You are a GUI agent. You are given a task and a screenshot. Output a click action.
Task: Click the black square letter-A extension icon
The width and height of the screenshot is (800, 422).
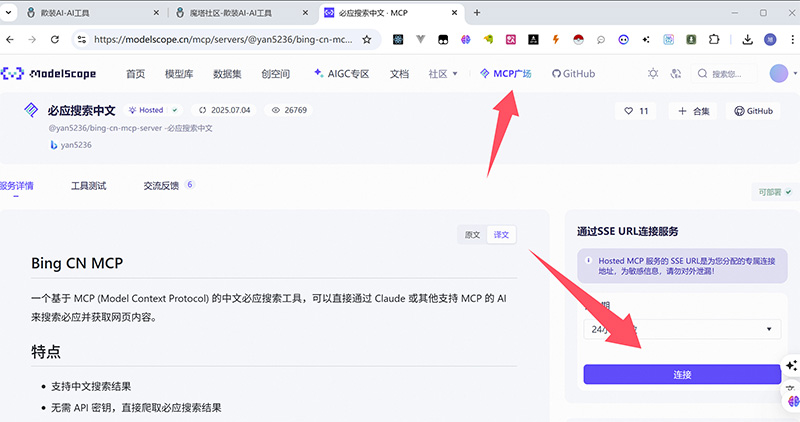click(x=533, y=39)
